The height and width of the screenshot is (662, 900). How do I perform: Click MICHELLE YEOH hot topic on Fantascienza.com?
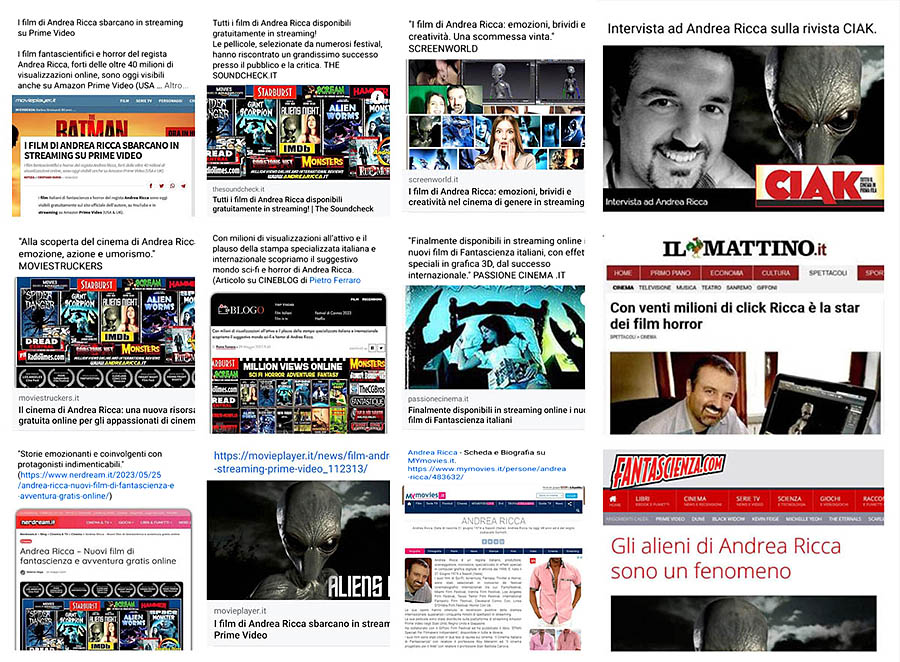pyautogui.click(x=804, y=518)
